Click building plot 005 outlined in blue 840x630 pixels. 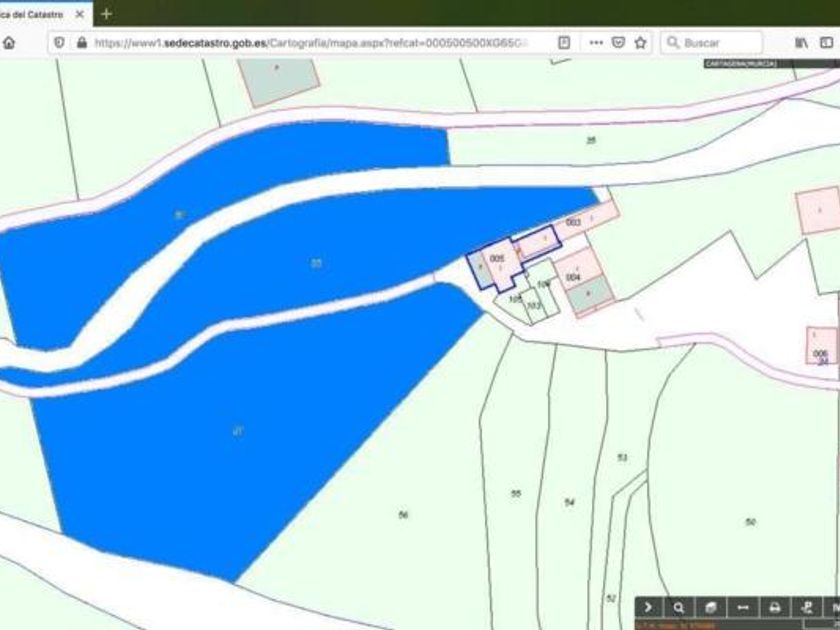click(x=497, y=259)
